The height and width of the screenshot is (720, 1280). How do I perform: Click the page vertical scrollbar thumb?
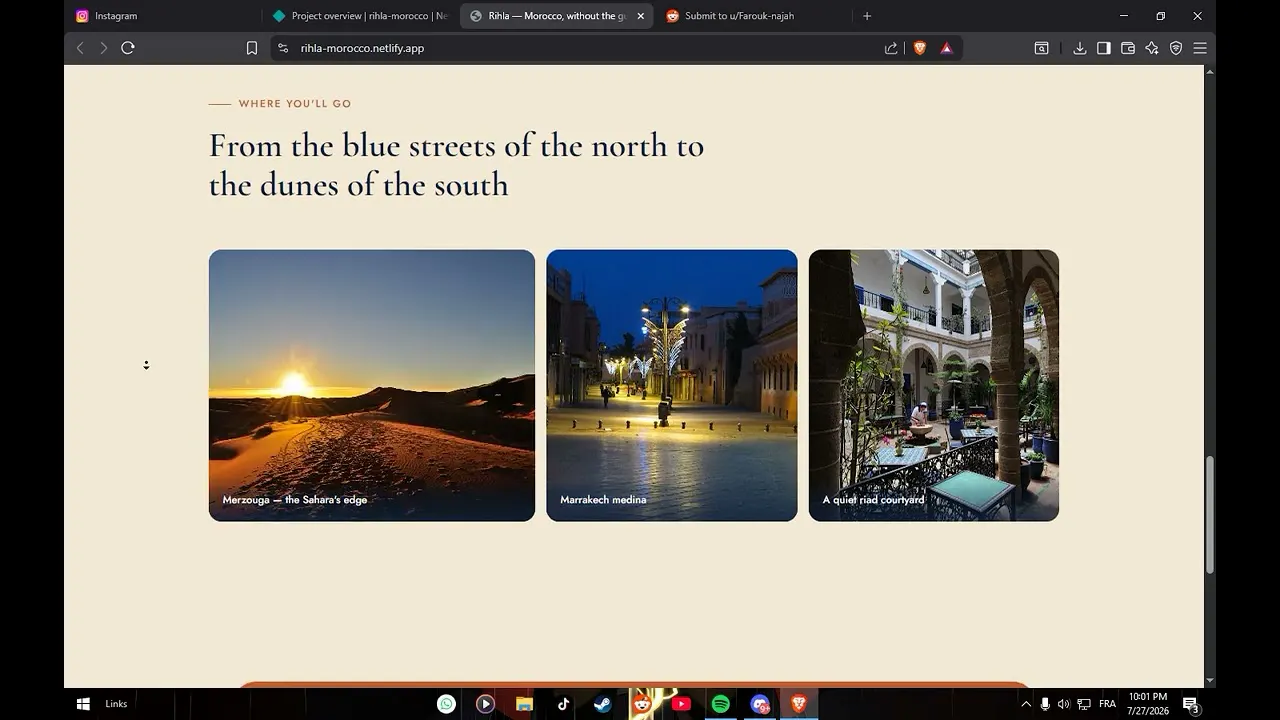tap(1210, 515)
